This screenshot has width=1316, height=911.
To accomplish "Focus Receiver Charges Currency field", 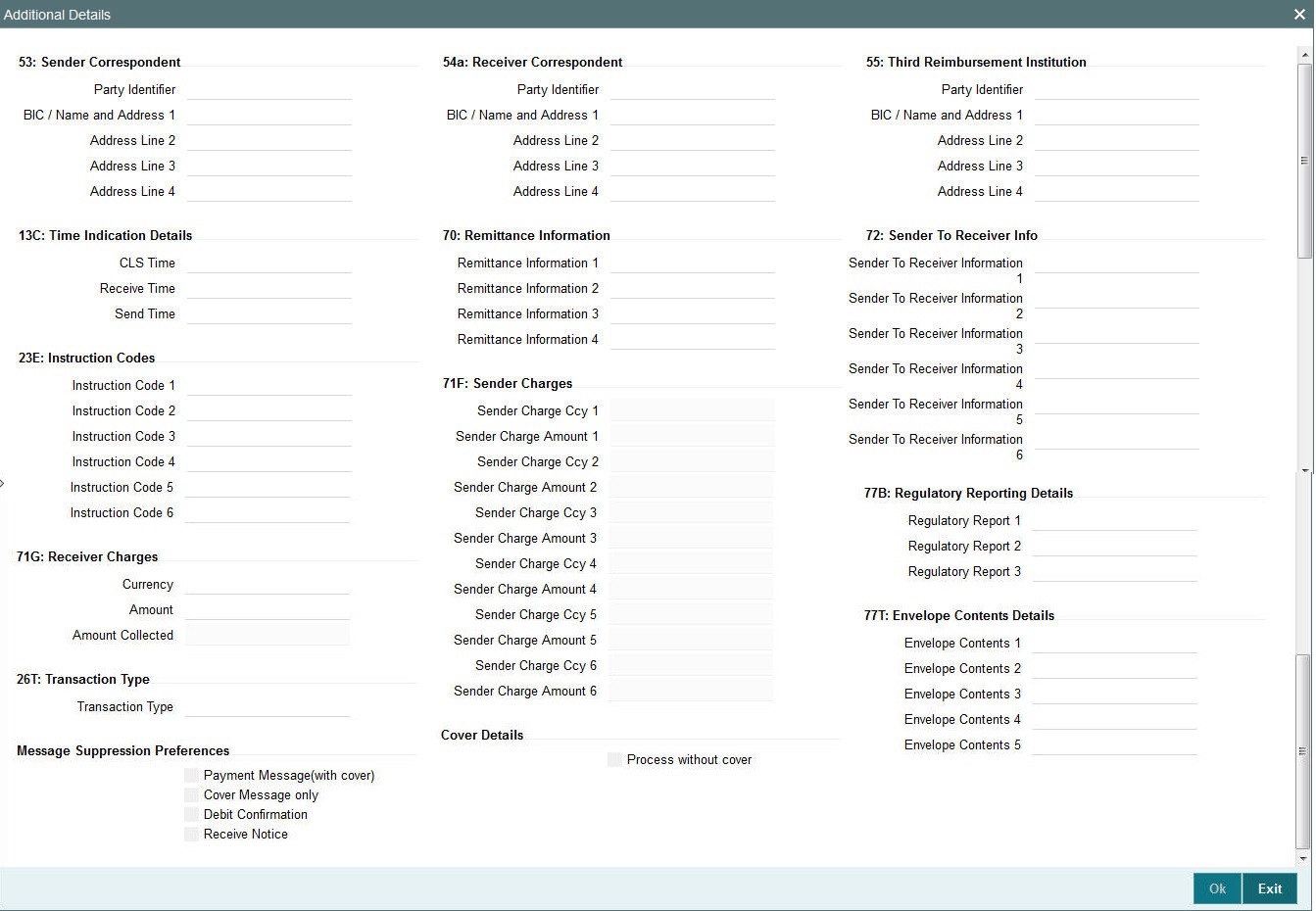I will (x=268, y=584).
